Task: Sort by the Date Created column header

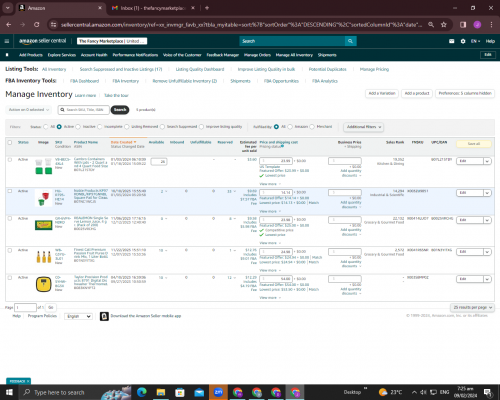Action: pos(123,142)
